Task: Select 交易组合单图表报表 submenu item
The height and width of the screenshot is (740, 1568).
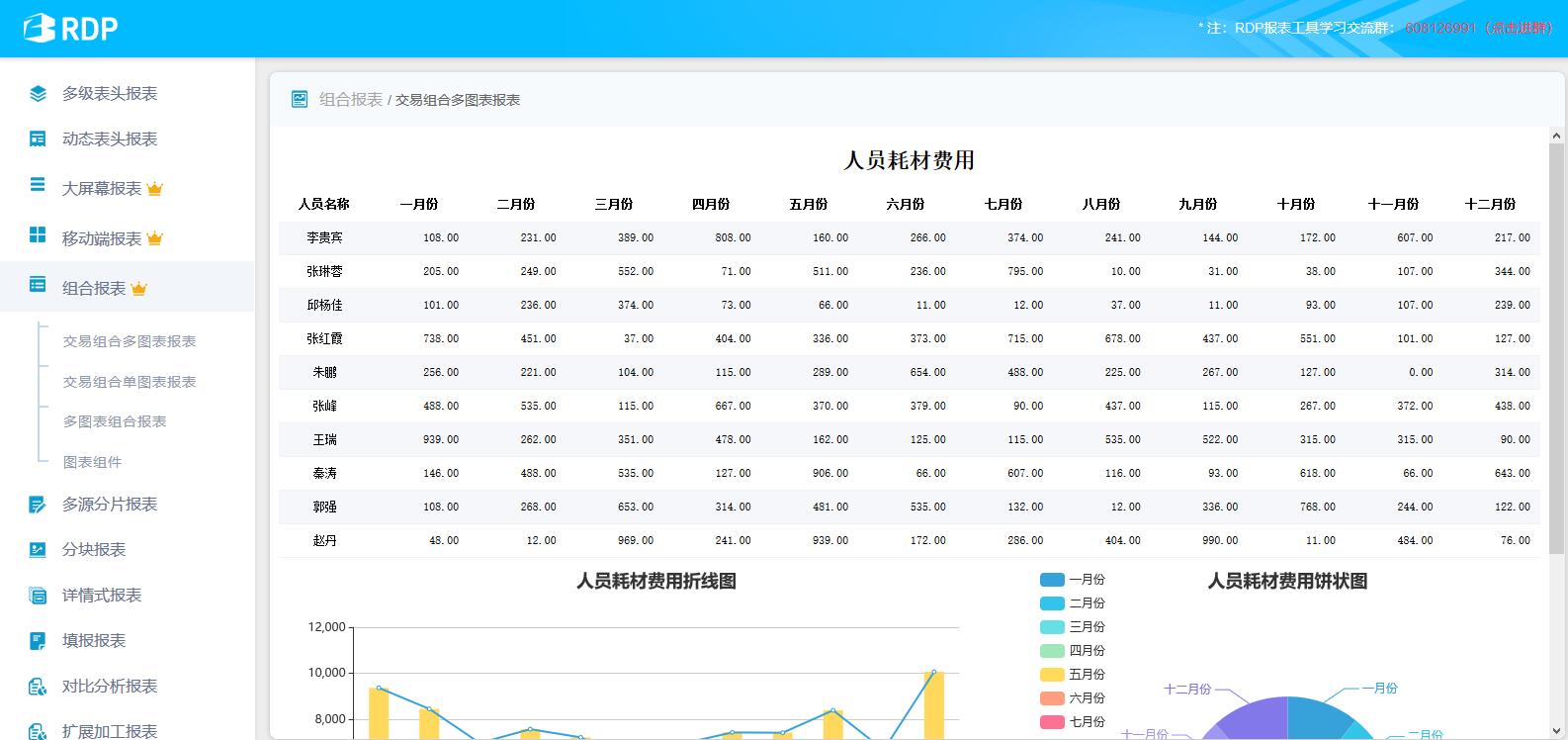Action: (x=130, y=382)
